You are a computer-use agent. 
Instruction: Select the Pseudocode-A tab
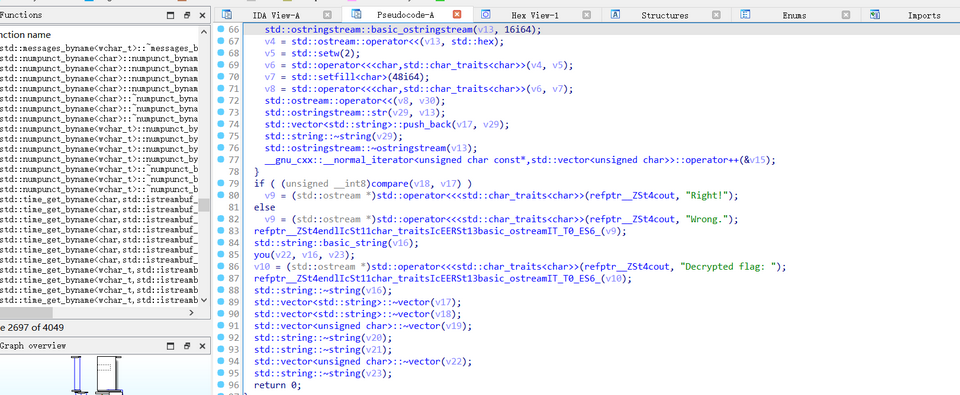coord(406,15)
